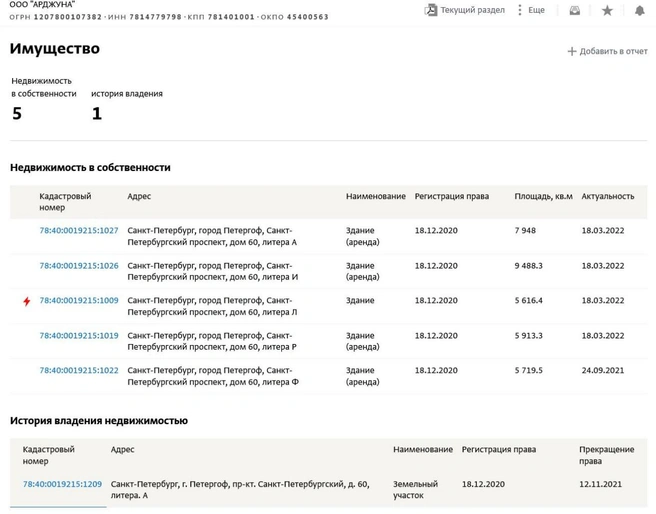Click the area value 5 616.4

pos(528,300)
